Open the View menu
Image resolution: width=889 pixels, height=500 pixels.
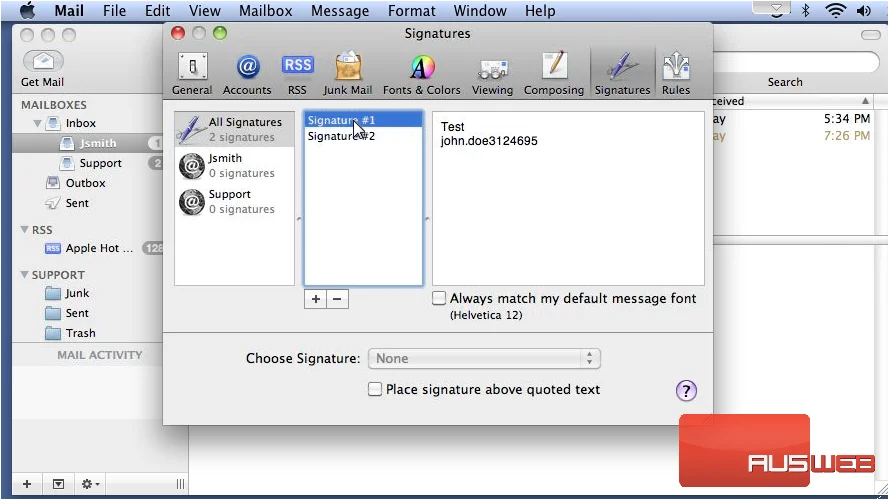click(x=205, y=11)
